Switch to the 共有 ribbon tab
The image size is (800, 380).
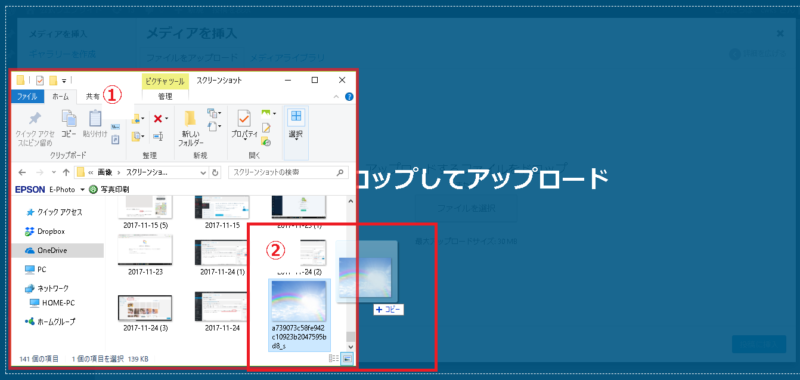pyautogui.click(x=93, y=96)
